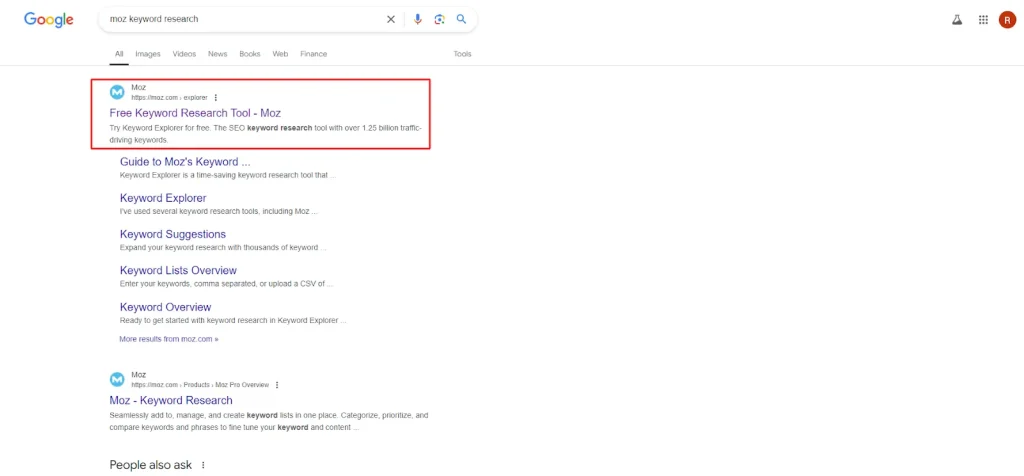This screenshot has width=1024, height=476.
Task: Click snippet 'Ready to get started with keyword research'
Action: [233, 321]
